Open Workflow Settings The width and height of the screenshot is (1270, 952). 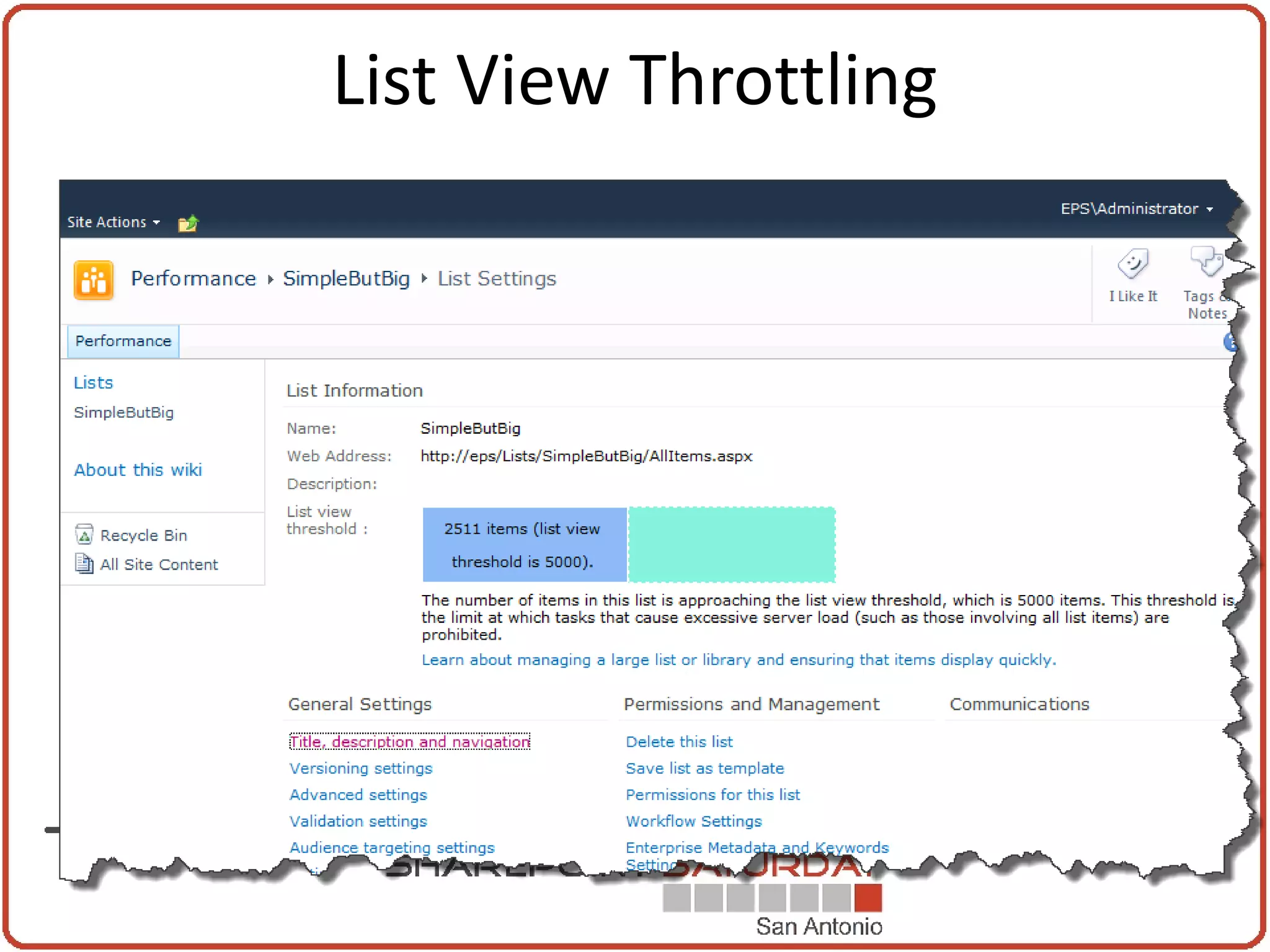click(x=693, y=821)
